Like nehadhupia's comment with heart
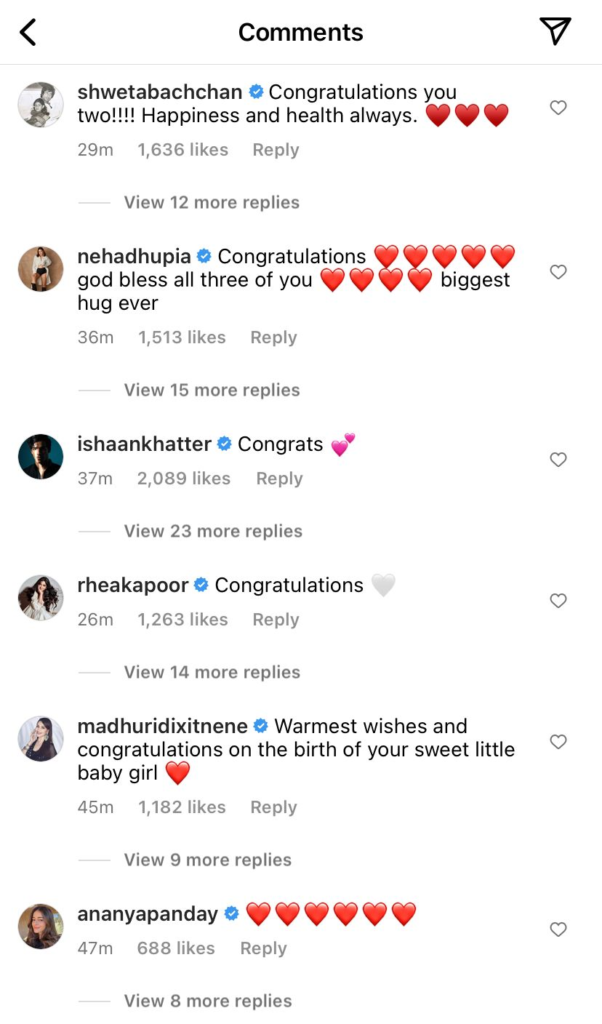Image resolution: width=602 pixels, height=1024 pixels. click(559, 272)
